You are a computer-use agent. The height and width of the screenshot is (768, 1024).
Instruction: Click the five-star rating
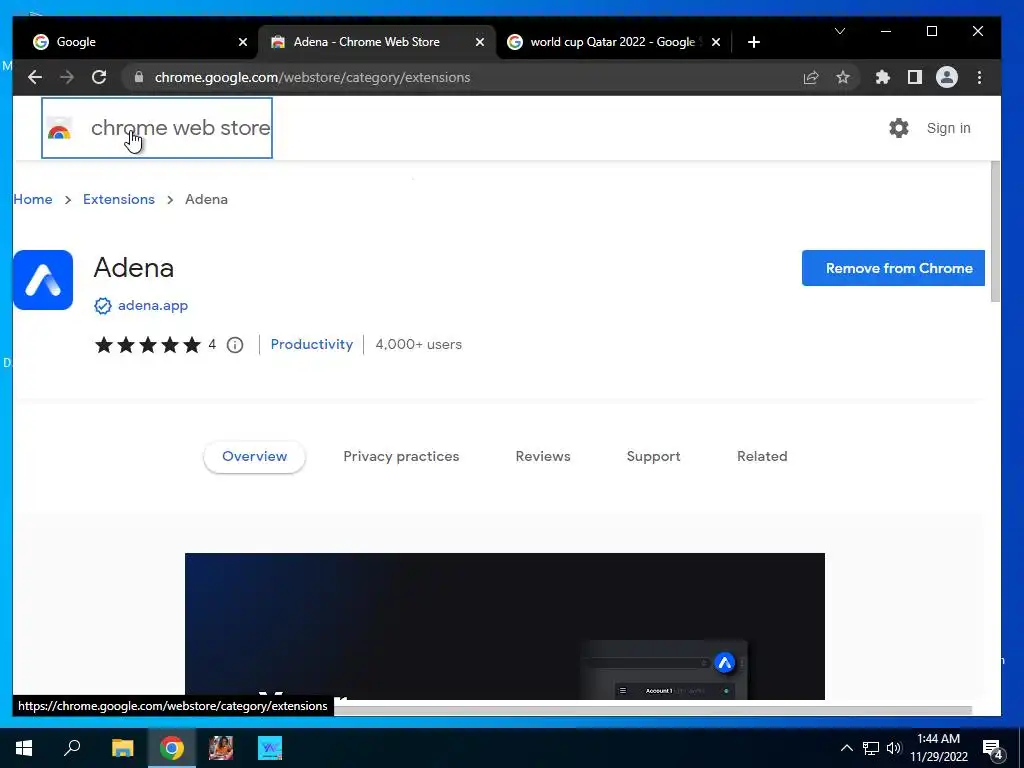[x=148, y=345]
